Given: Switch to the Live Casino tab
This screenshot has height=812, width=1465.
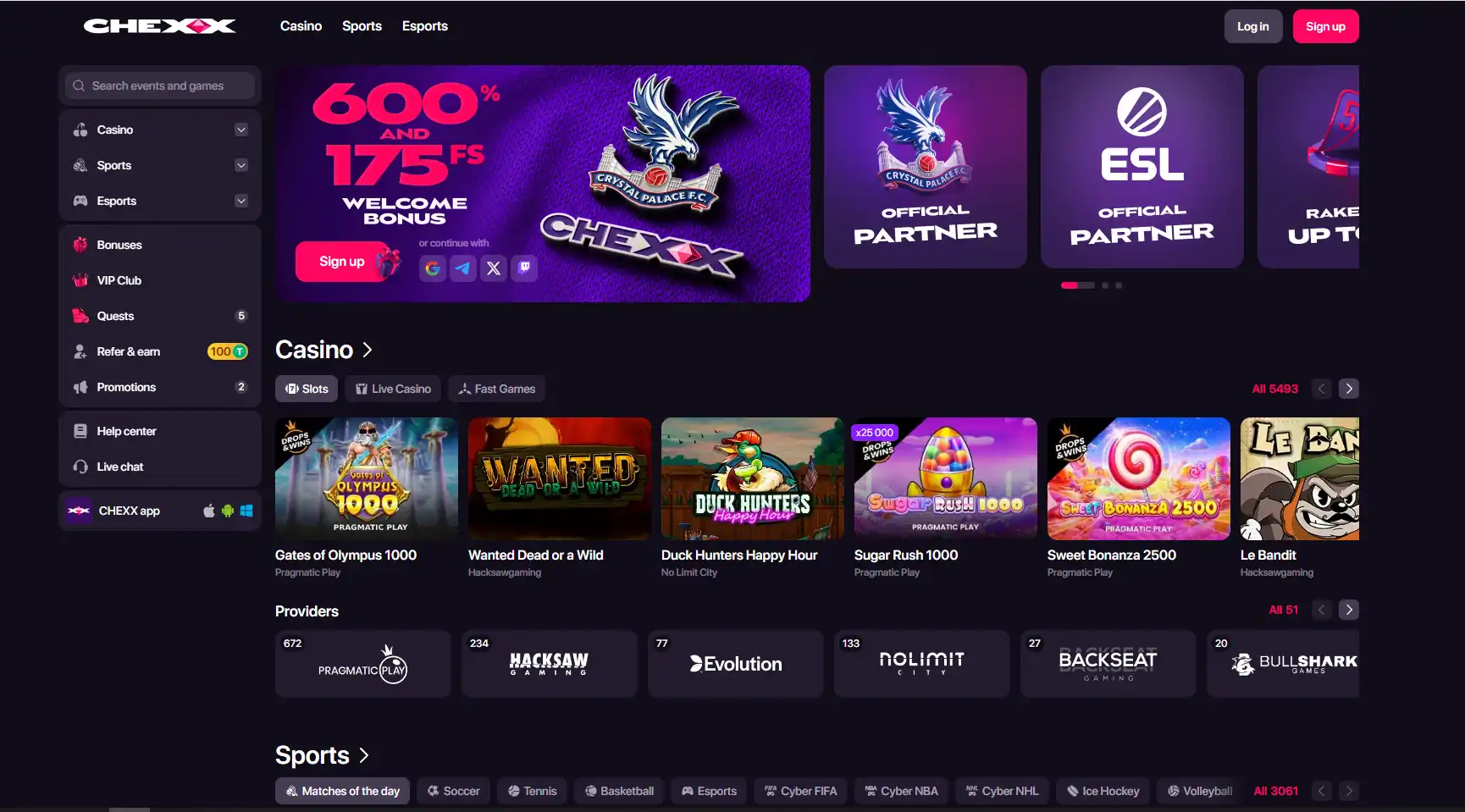Looking at the screenshot, I should [x=393, y=389].
